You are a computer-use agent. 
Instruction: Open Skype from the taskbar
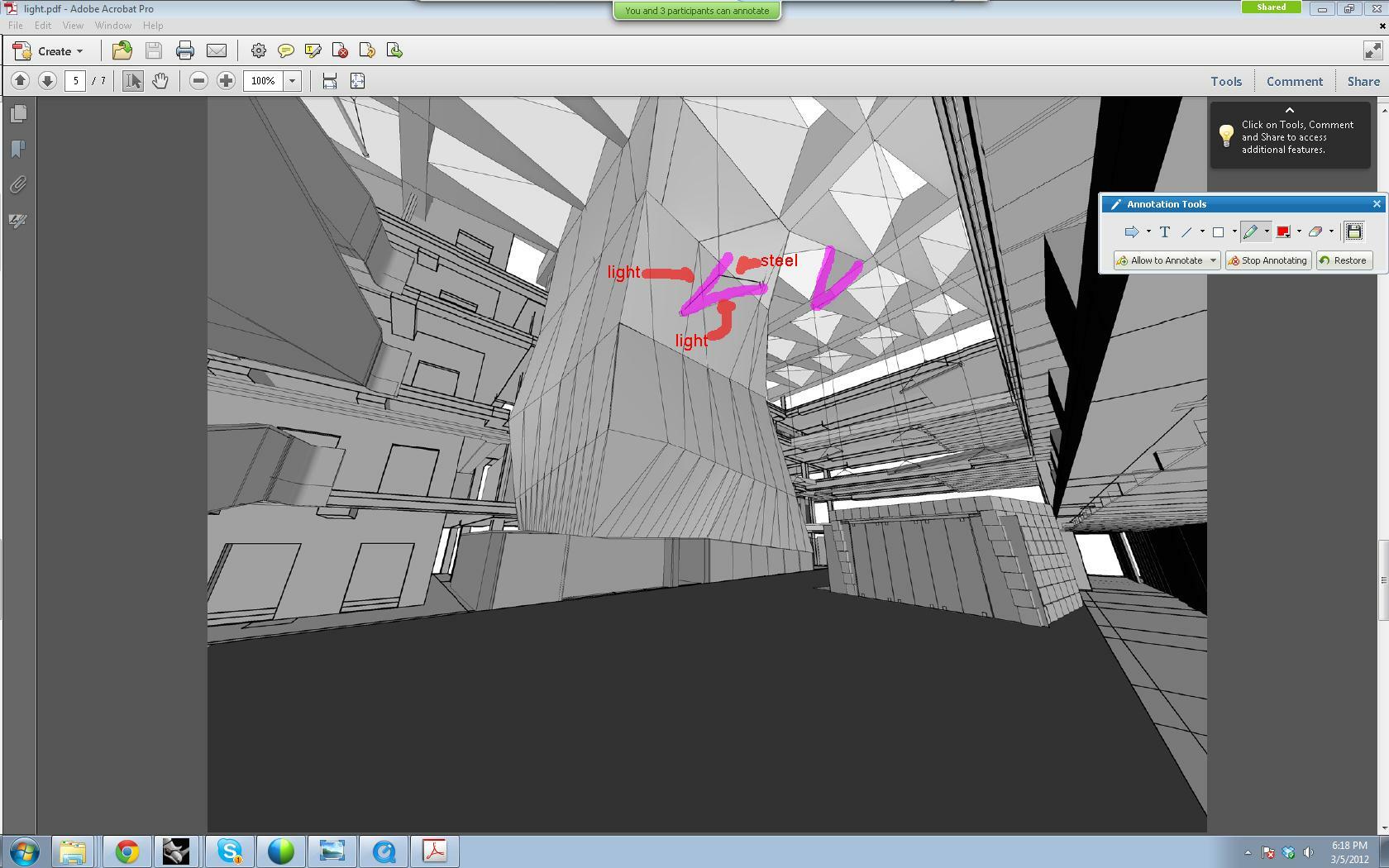point(230,851)
